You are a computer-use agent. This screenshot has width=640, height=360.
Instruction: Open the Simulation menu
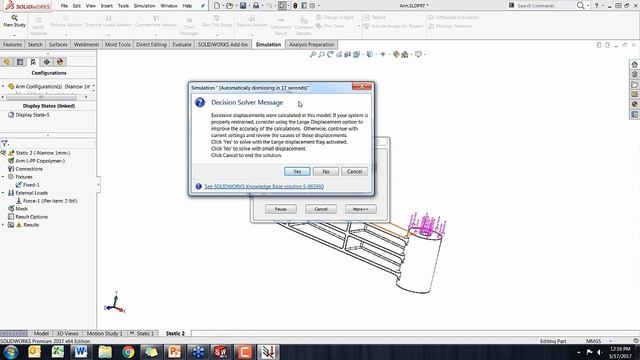click(x=144, y=6)
